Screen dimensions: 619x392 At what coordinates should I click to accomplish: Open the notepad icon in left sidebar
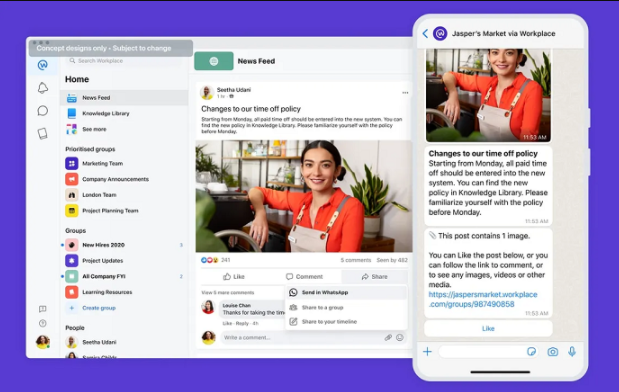[43, 133]
